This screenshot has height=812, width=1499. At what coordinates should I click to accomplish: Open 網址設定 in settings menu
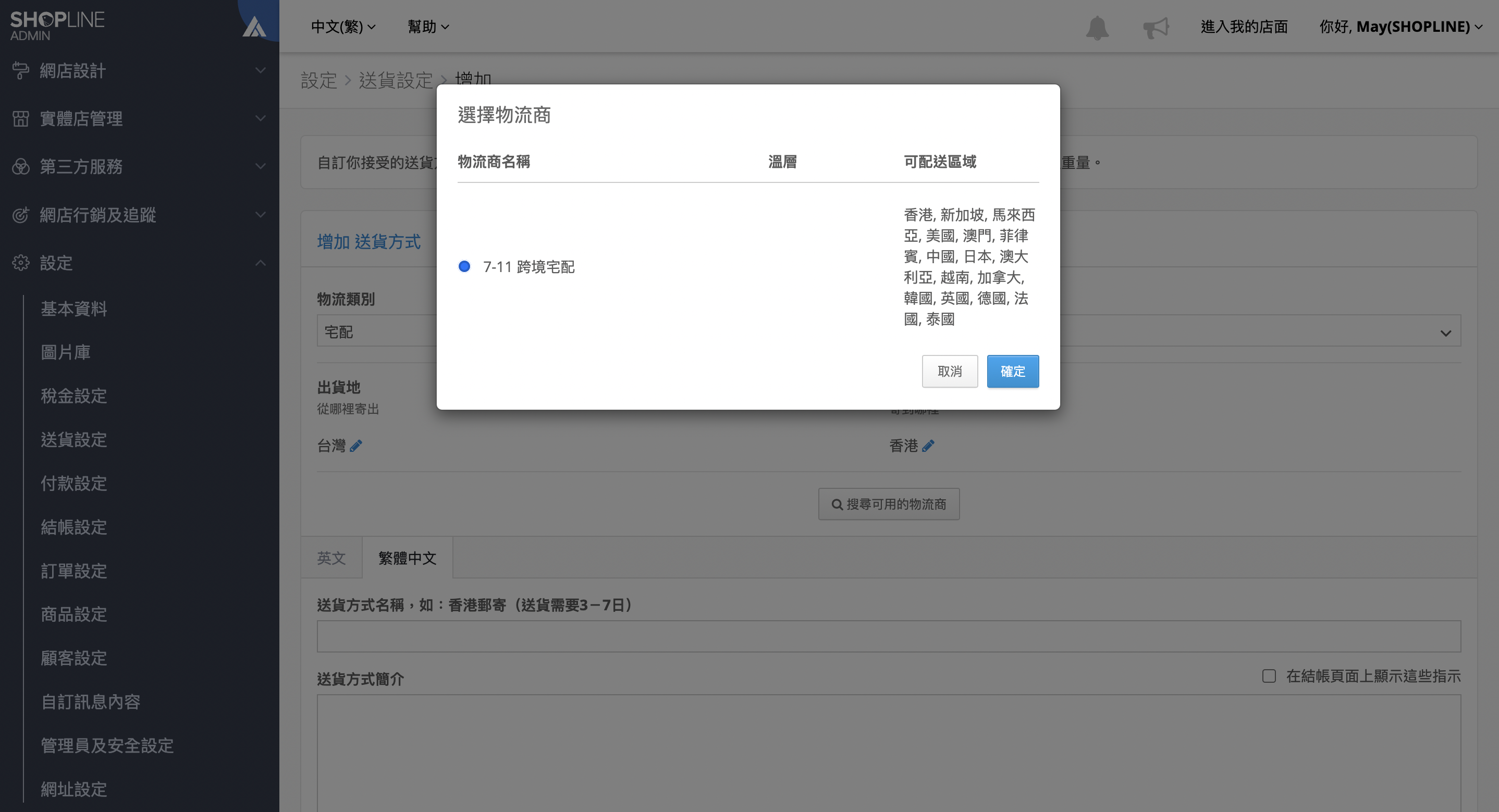[x=74, y=789]
